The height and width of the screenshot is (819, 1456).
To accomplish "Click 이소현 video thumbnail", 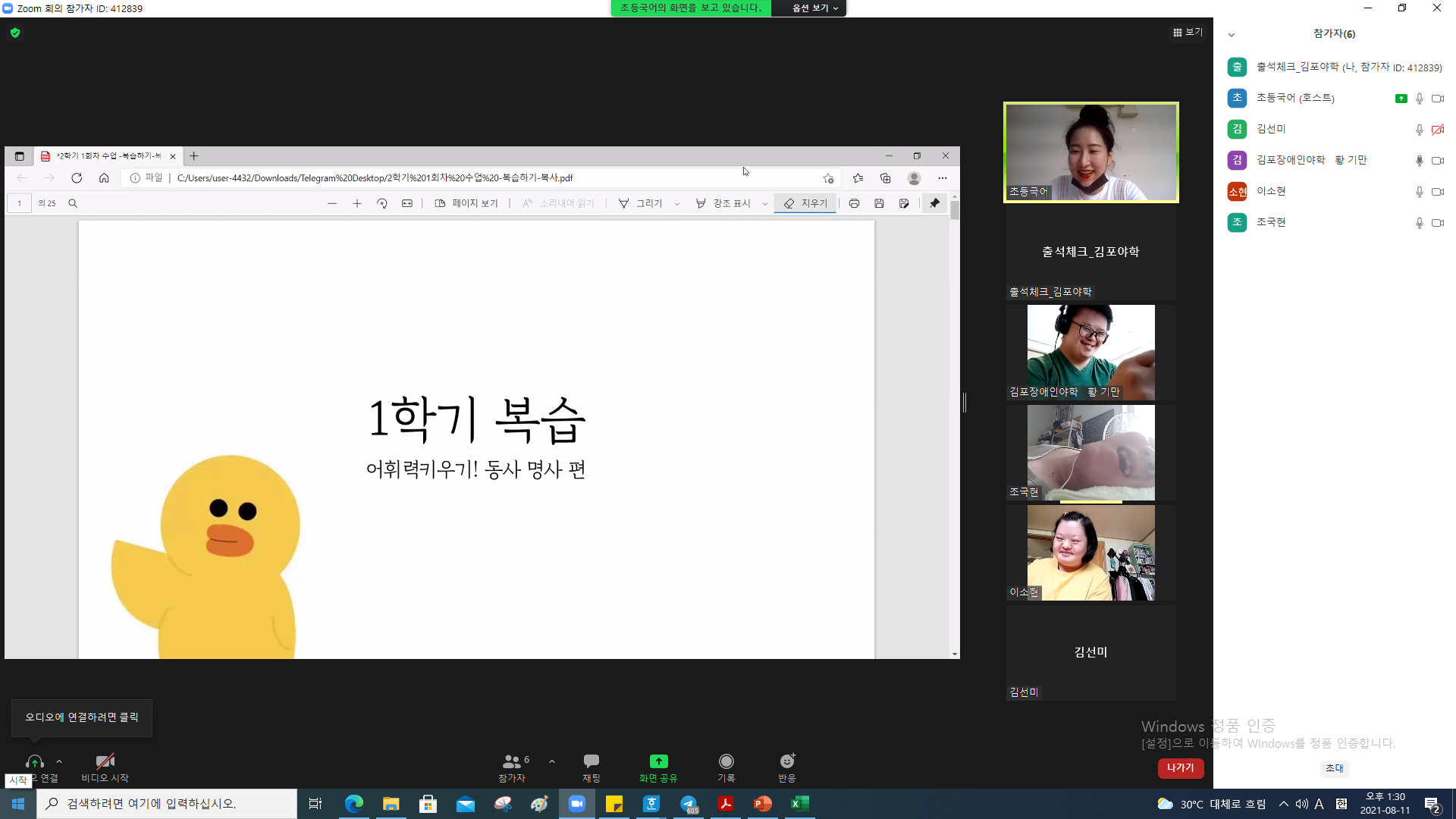I will pos(1091,553).
